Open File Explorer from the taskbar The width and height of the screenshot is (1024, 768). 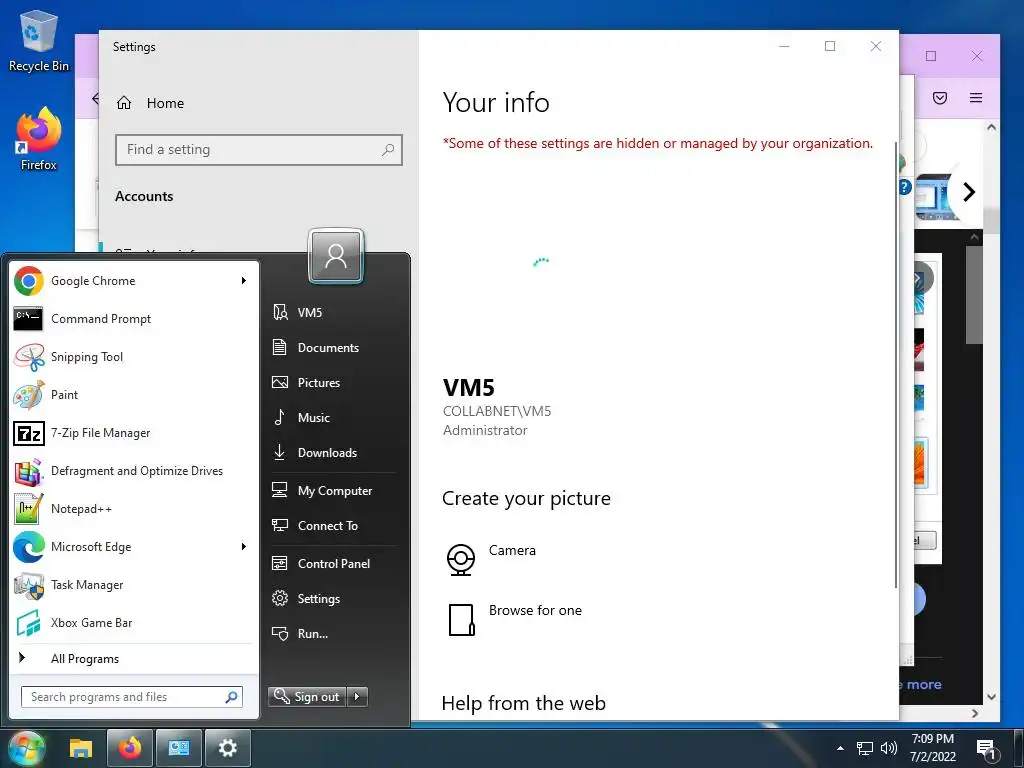[x=81, y=748]
